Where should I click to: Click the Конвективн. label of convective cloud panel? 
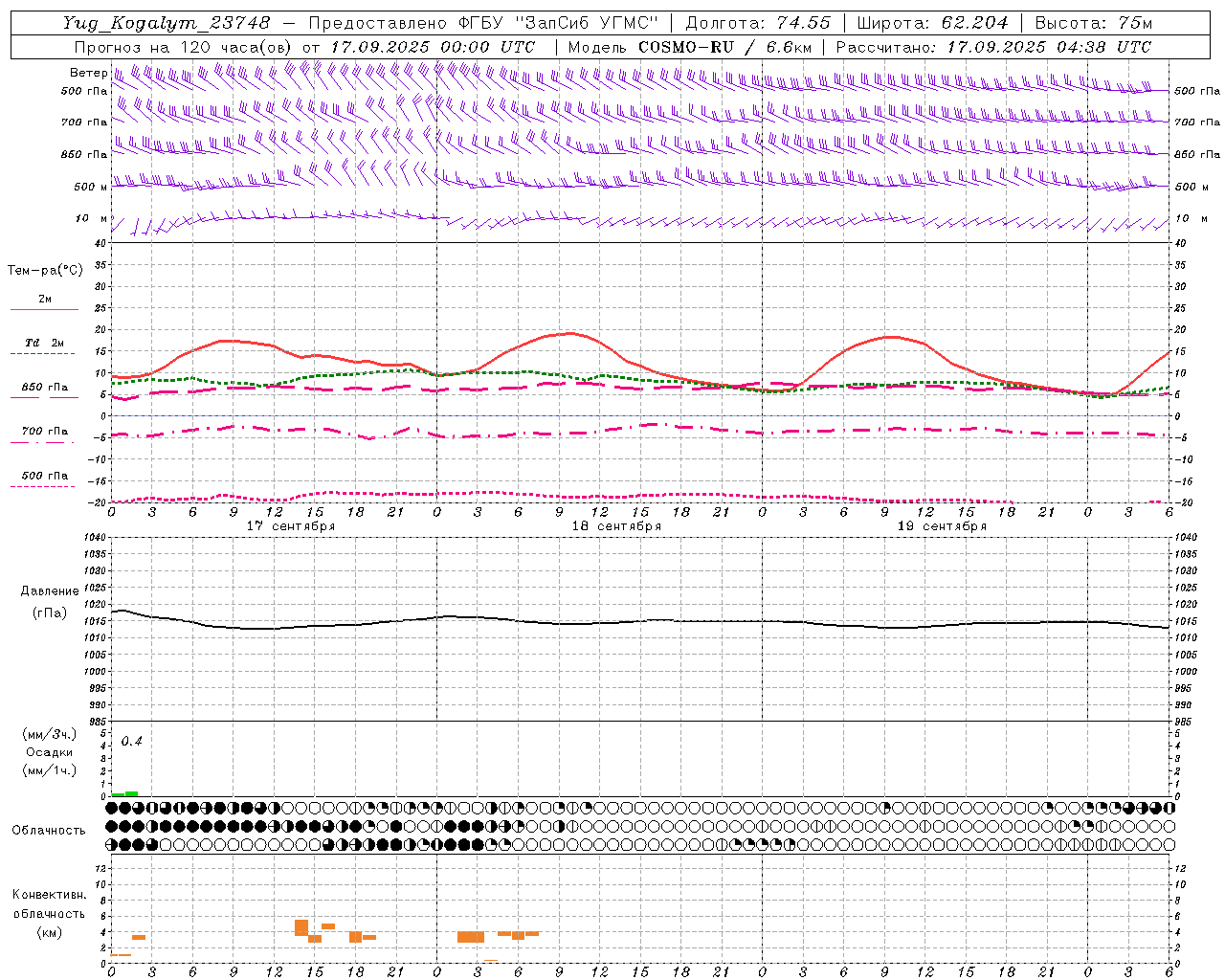click(x=49, y=895)
